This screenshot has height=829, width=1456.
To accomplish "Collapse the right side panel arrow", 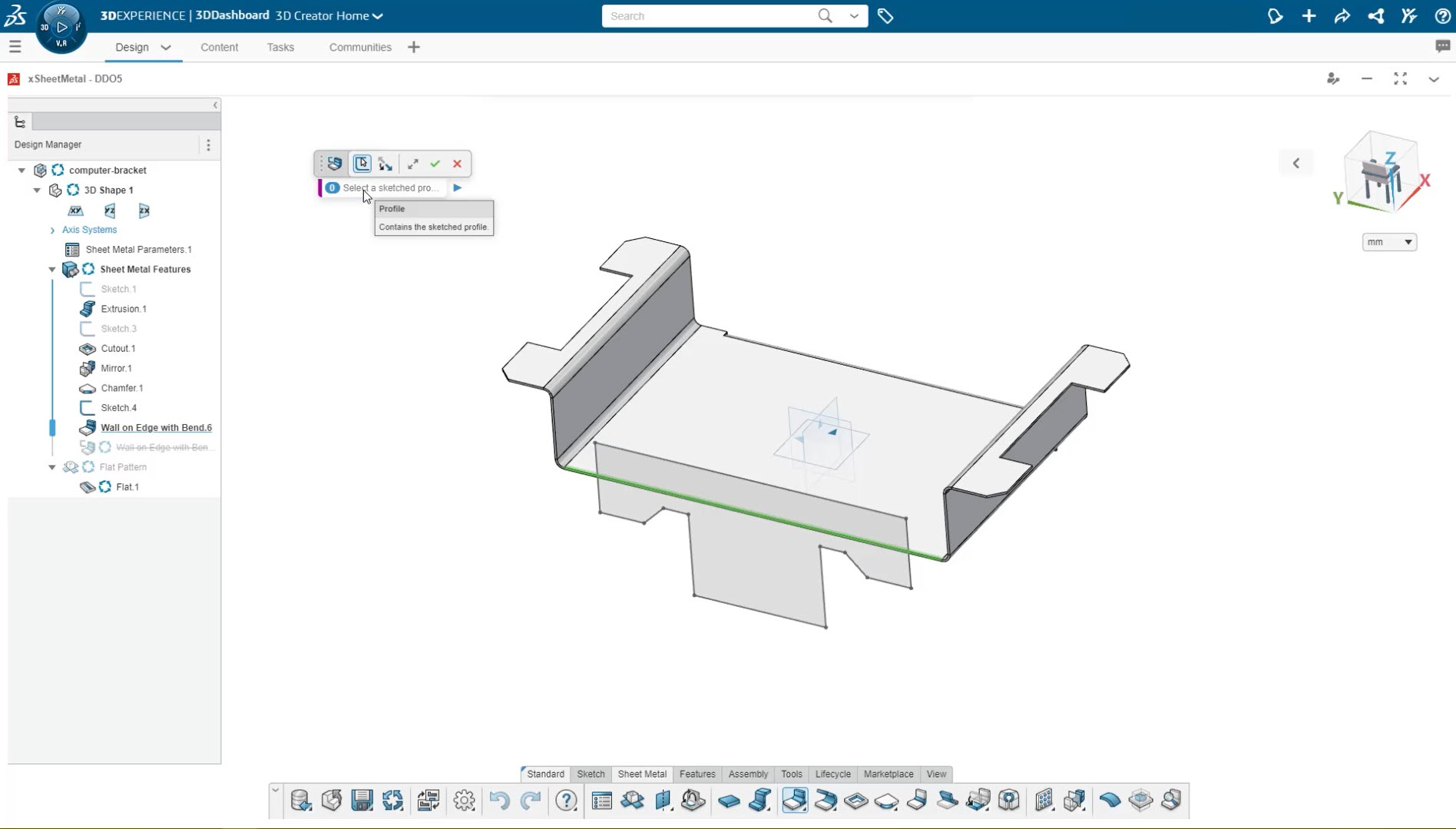I will pos(1296,163).
